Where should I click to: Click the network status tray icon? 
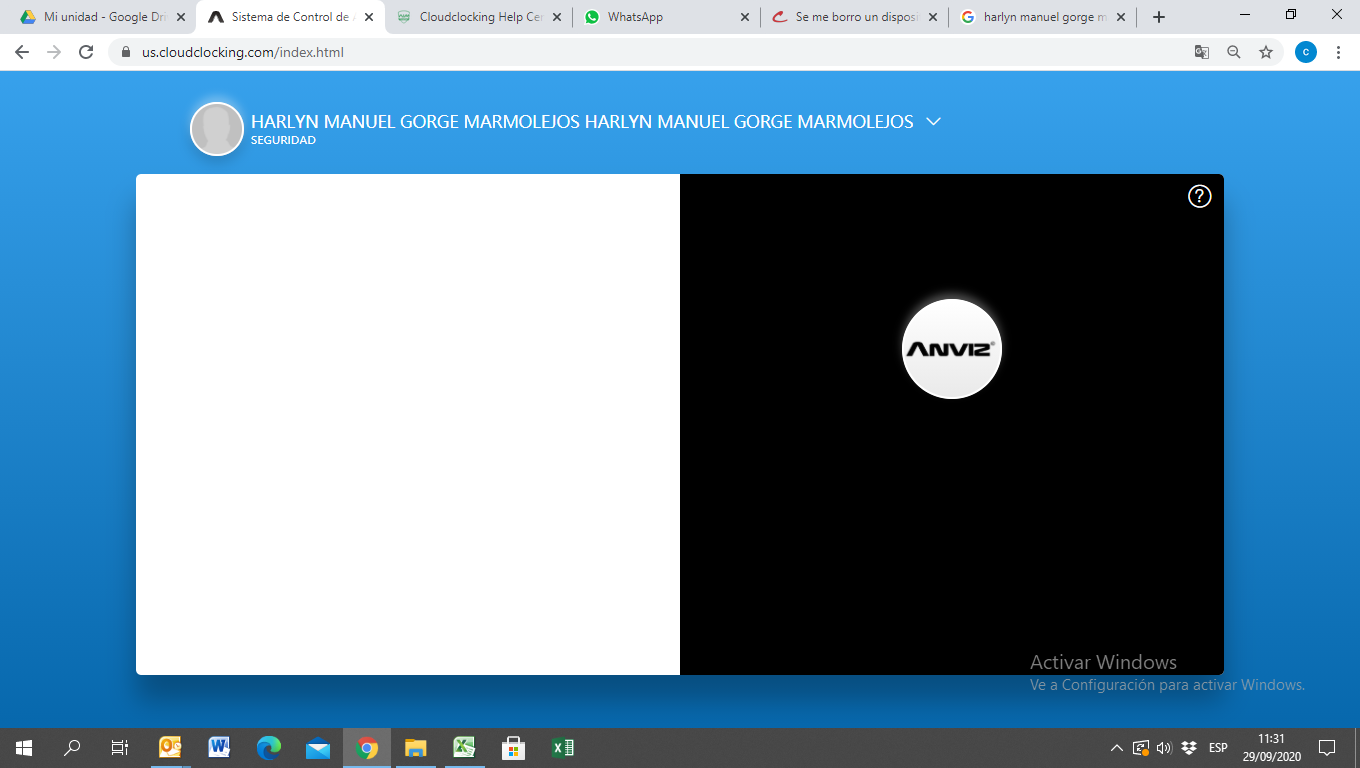(x=1141, y=748)
